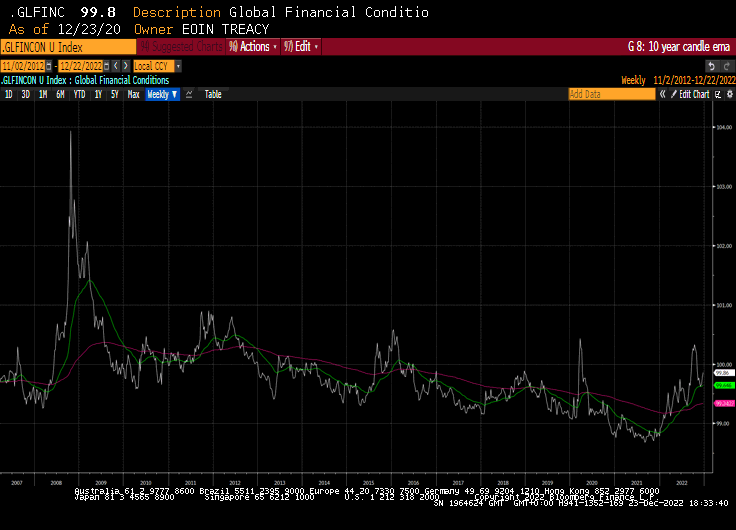
Task: Click the magenta moving average value label
Action: (724, 403)
